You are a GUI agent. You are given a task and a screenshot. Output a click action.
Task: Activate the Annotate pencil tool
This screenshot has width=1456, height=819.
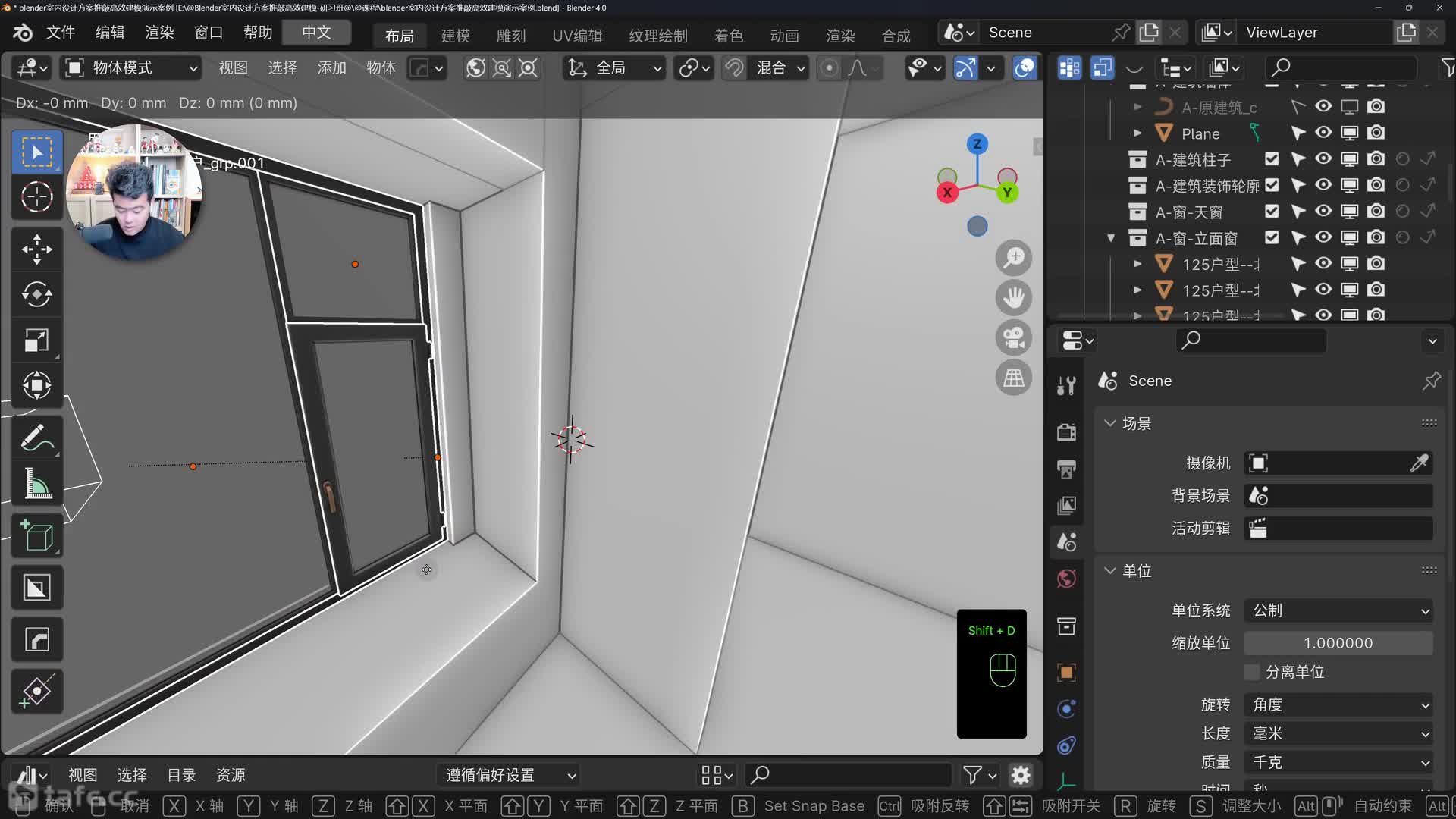pyautogui.click(x=36, y=438)
